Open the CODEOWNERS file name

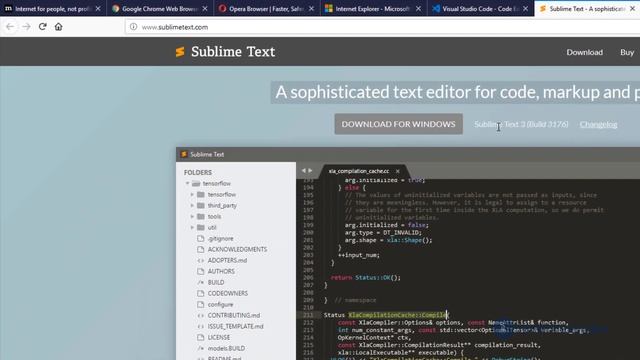(x=228, y=293)
